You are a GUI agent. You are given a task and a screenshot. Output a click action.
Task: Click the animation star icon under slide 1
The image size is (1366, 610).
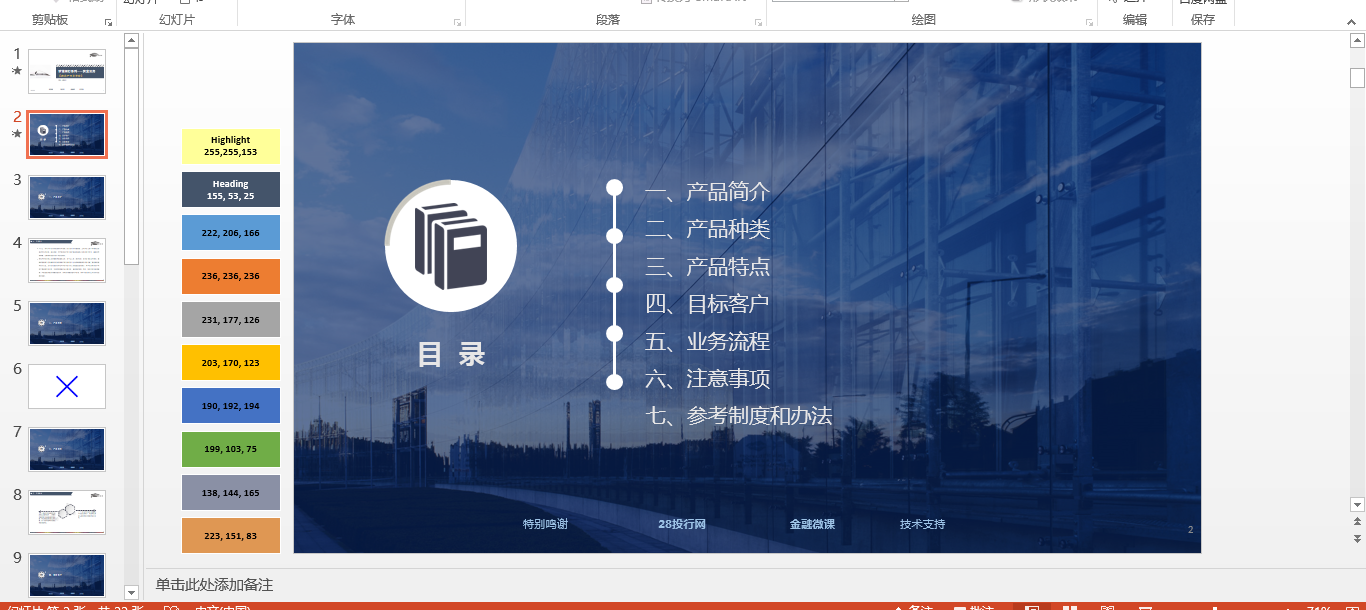16,71
